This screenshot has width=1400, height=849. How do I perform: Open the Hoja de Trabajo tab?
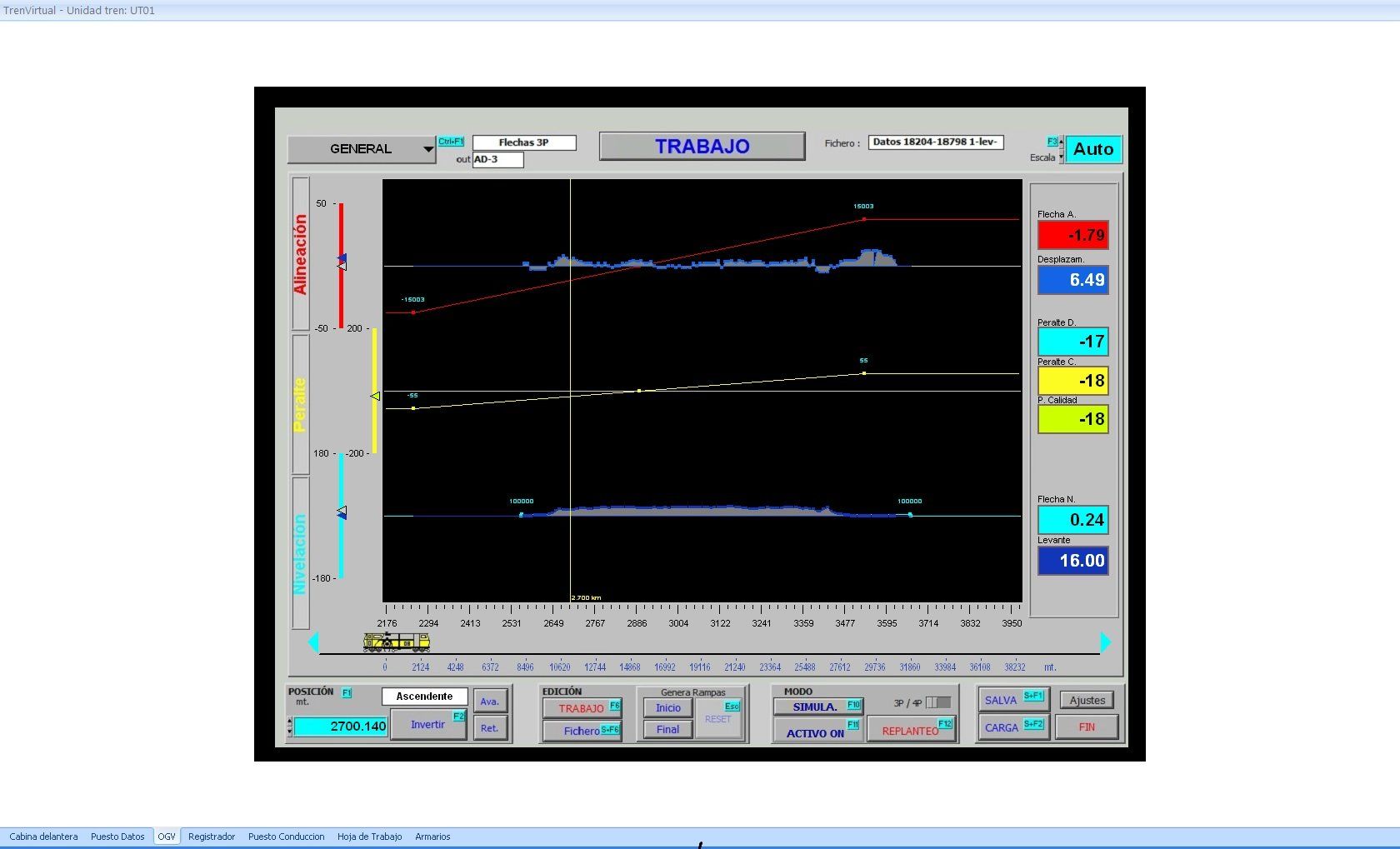click(369, 837)
